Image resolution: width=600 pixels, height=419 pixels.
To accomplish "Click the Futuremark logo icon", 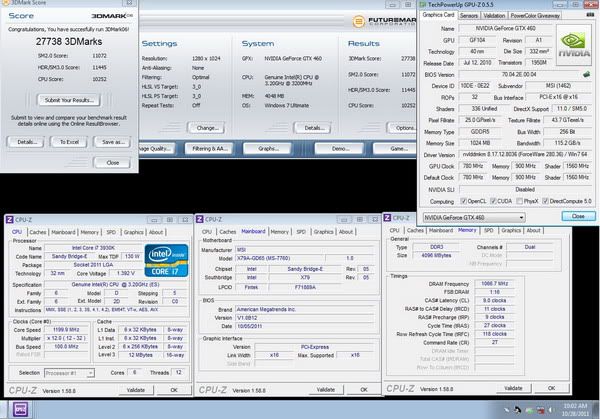I will coord(359,21).
